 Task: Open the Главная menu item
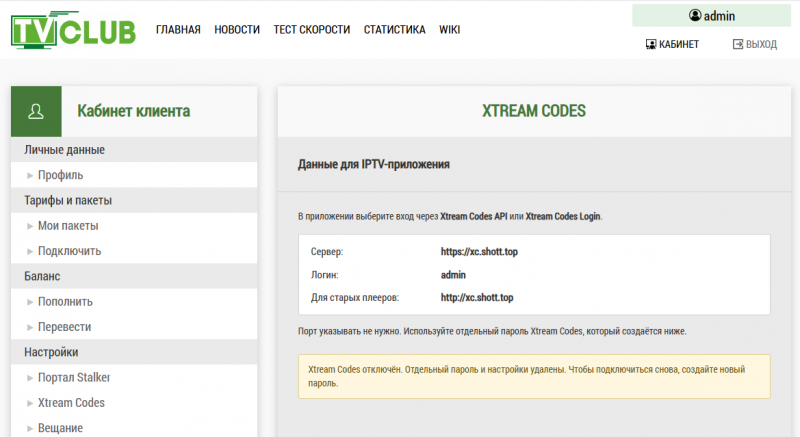point(178,30)
